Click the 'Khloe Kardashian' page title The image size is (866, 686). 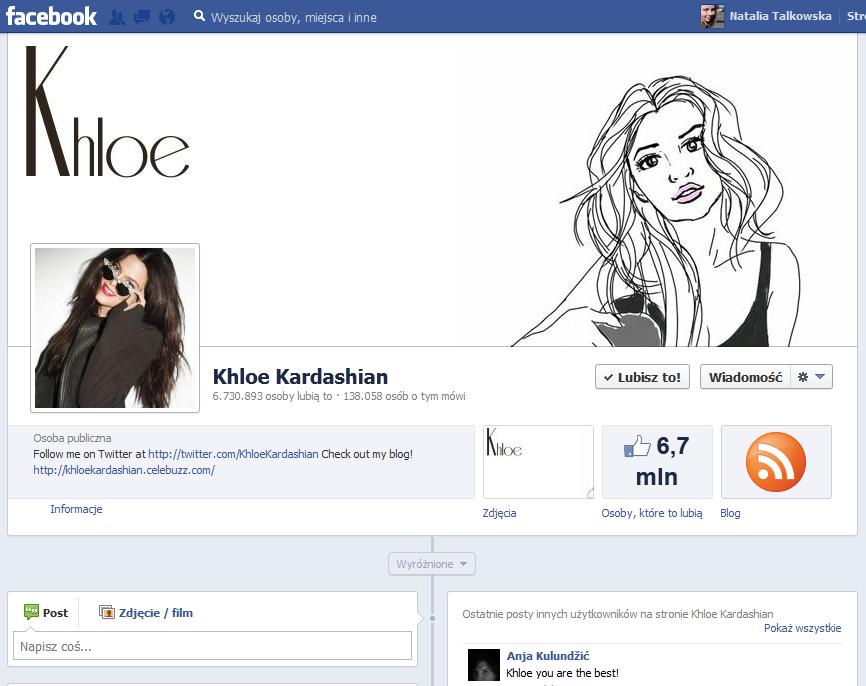300,377
